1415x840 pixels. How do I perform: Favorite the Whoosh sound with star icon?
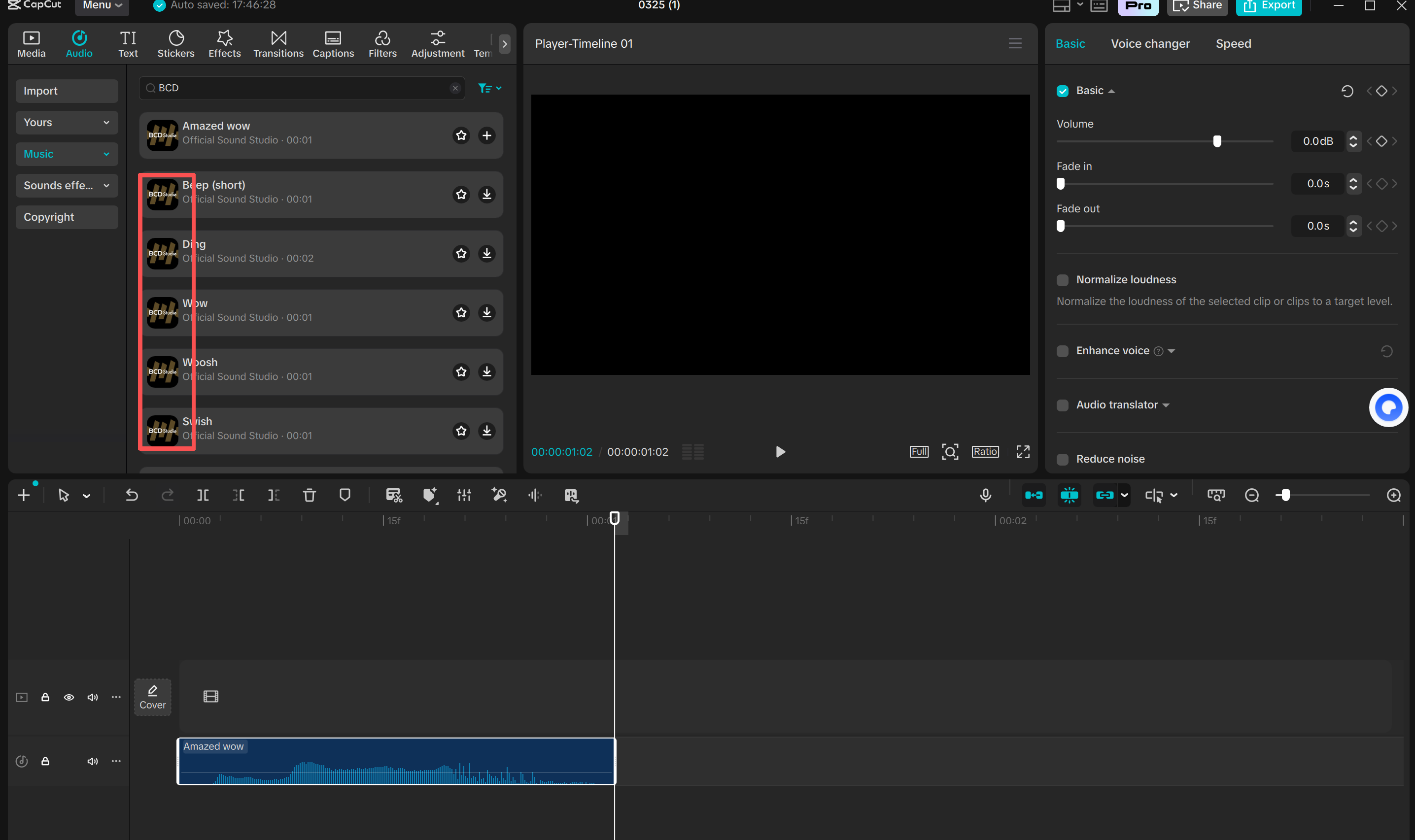click(x=461, y=372)
